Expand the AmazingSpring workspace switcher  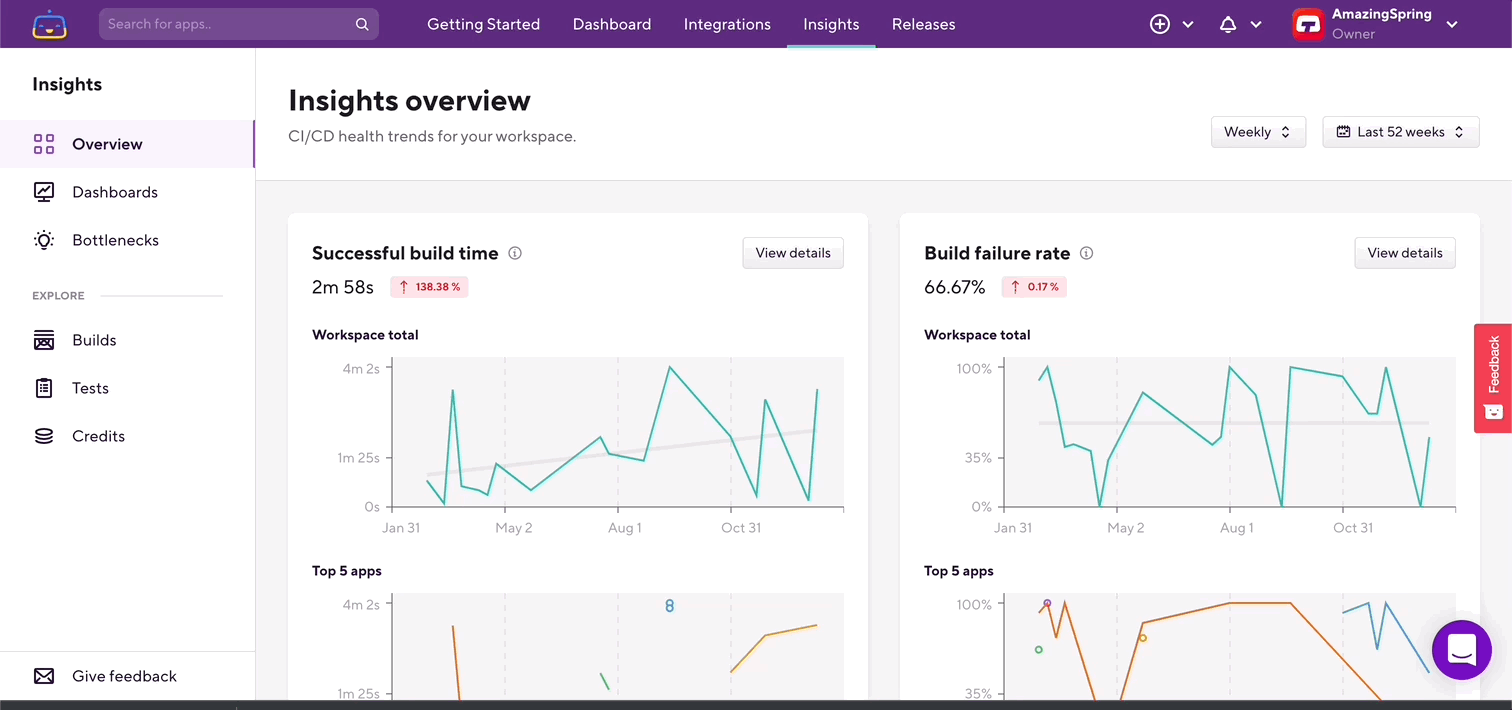[1451, 23]
